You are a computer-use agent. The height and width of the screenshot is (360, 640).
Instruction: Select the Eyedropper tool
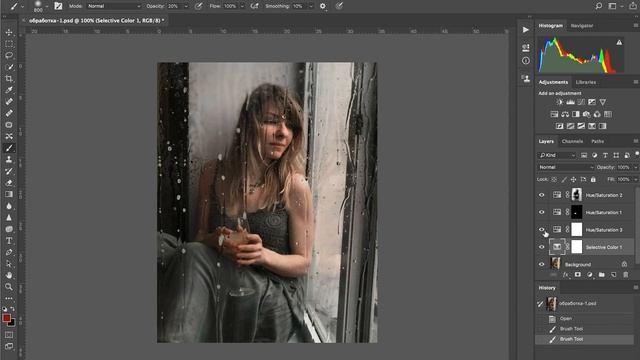coord(9,90)
